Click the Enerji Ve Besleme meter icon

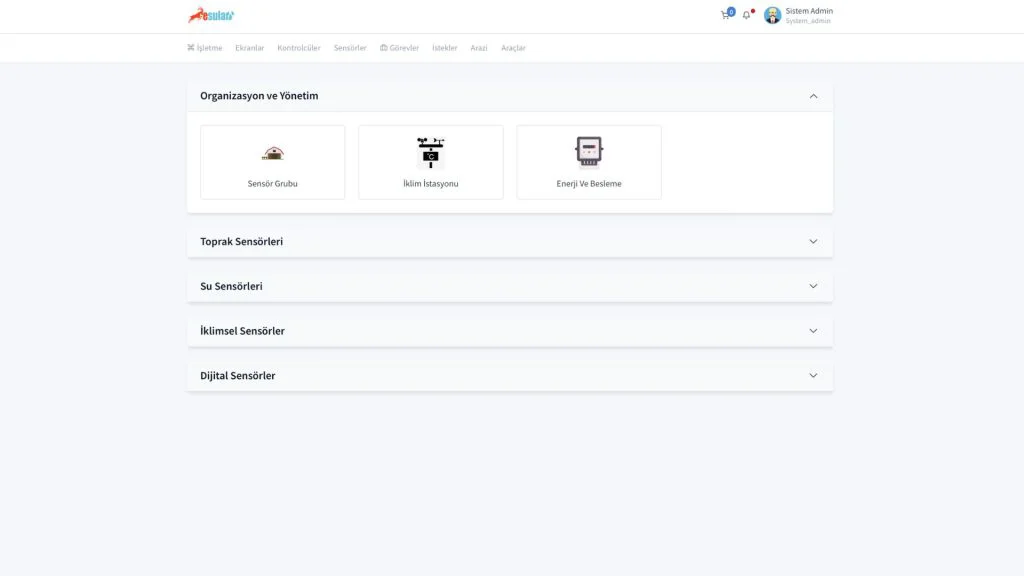(x=589, y=152)
